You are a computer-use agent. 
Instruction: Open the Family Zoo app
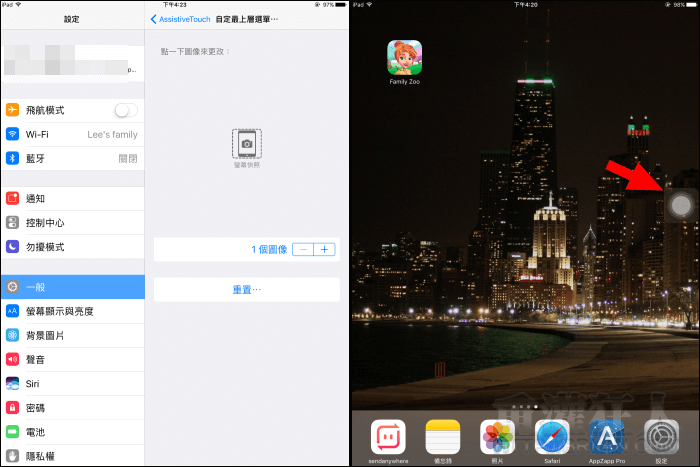[x=404, y=57]
